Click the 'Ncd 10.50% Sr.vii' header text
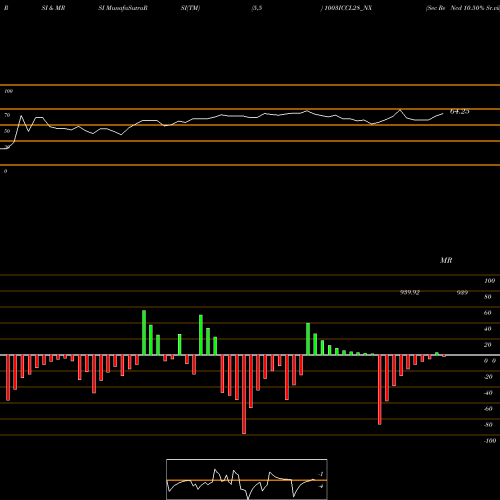This screenshot has height=500, width=500. [x=475, y=8]
